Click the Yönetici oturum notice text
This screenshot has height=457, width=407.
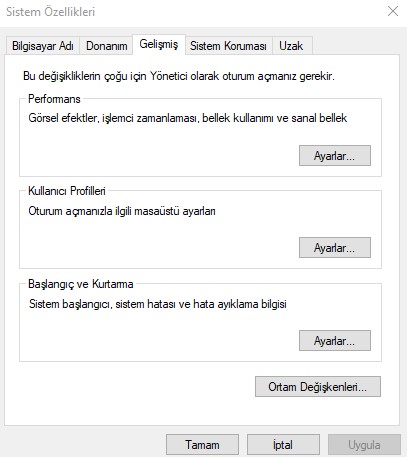pyautogui.click(x=179, y=76)
